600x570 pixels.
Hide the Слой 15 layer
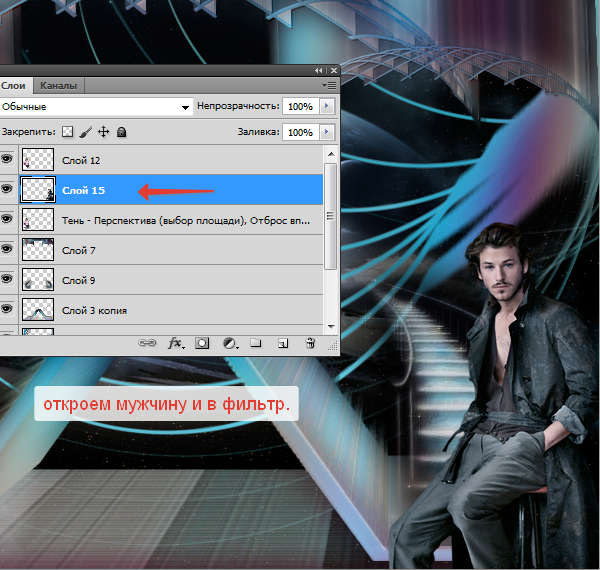6,189
